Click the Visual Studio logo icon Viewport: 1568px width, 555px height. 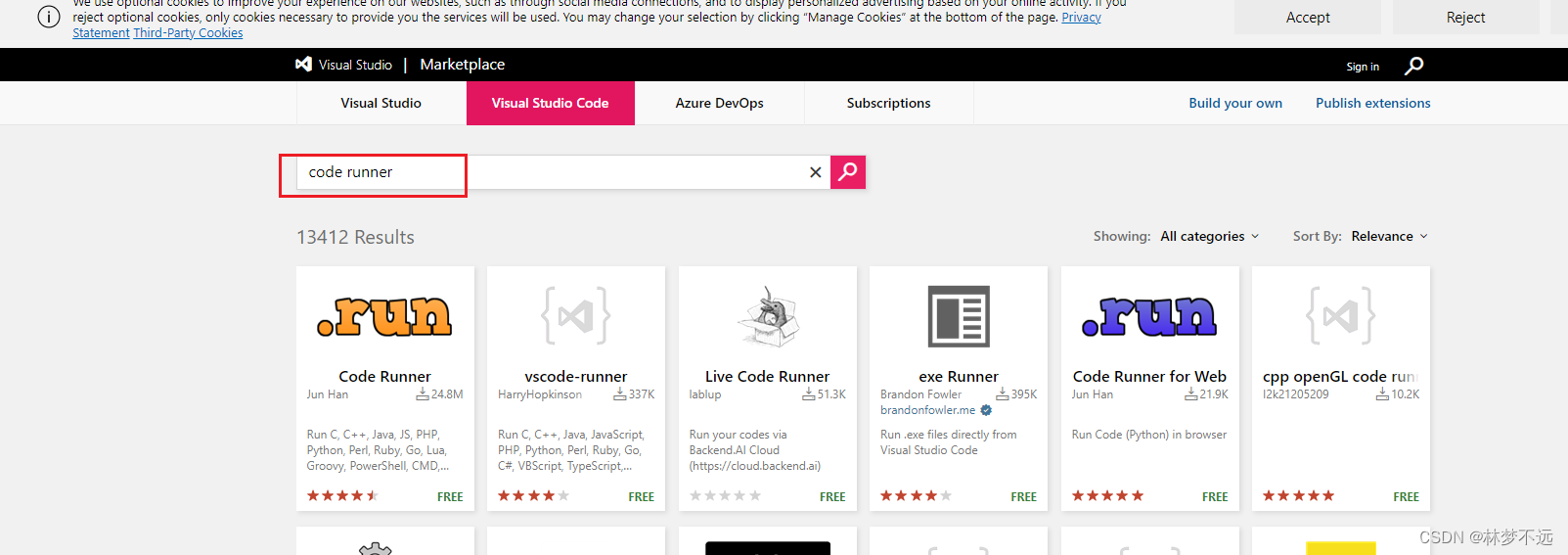tap(303, 65)
